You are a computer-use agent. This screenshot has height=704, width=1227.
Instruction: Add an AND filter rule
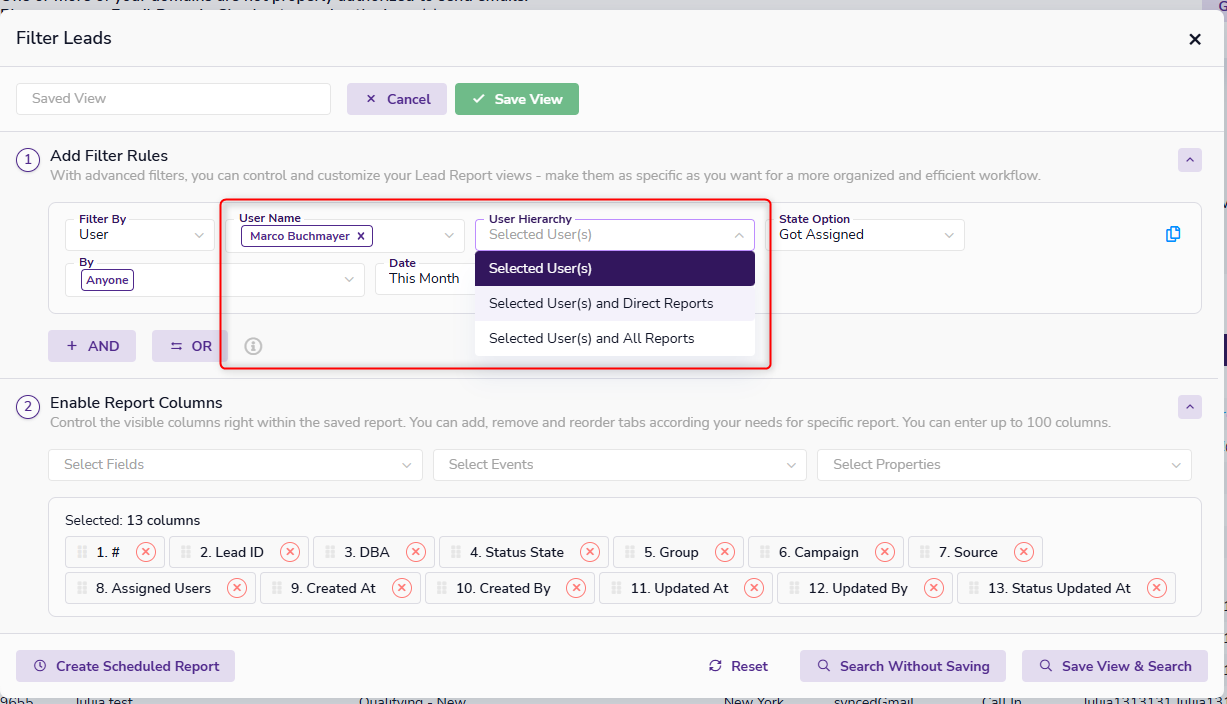[x=93, y=346]
